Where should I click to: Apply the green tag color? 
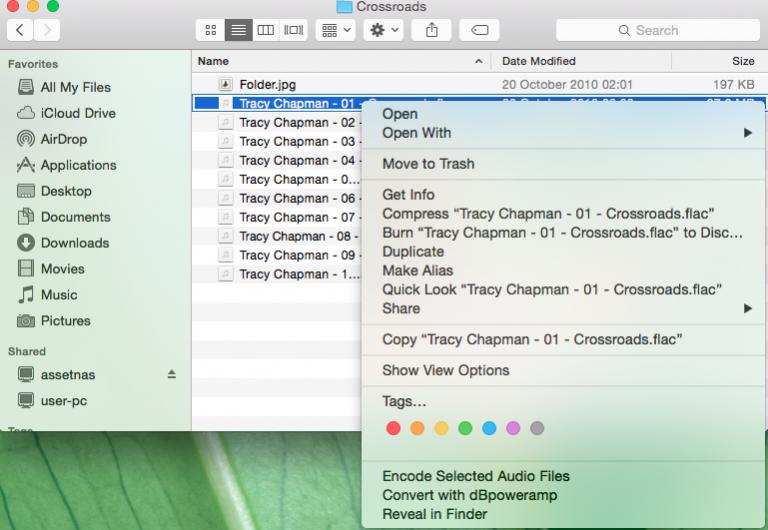(465, 428)
